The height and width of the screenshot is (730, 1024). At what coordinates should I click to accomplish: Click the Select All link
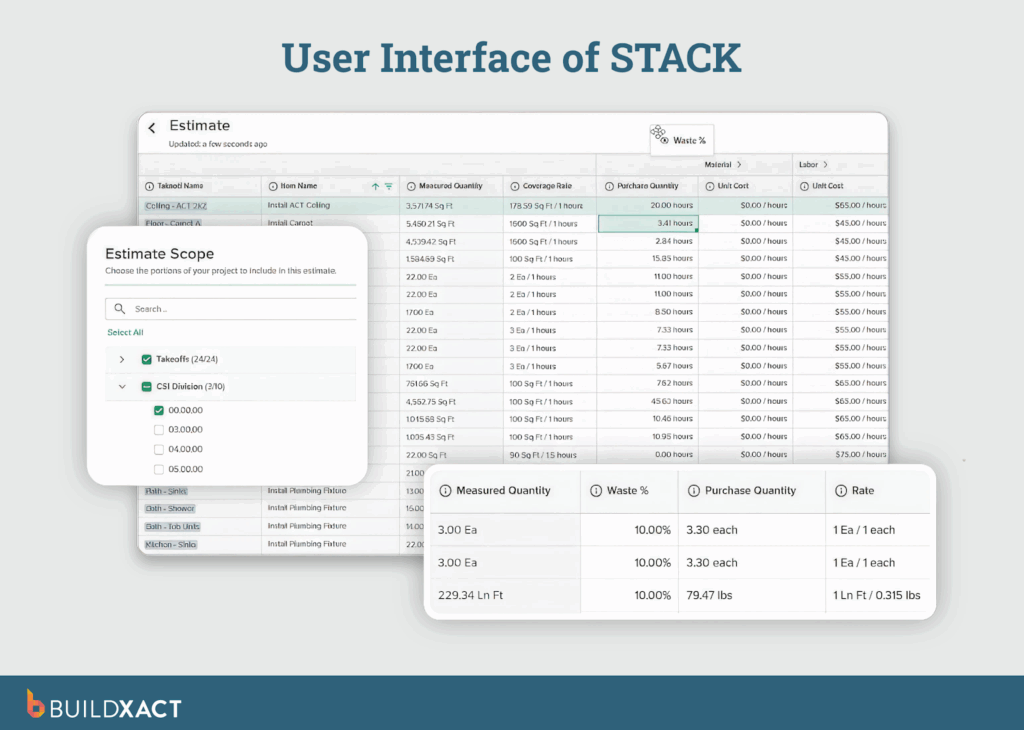124,331
